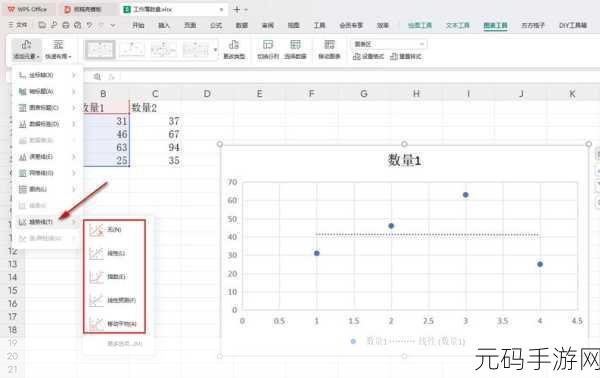Click the new tab plus button

coord(237,9)
